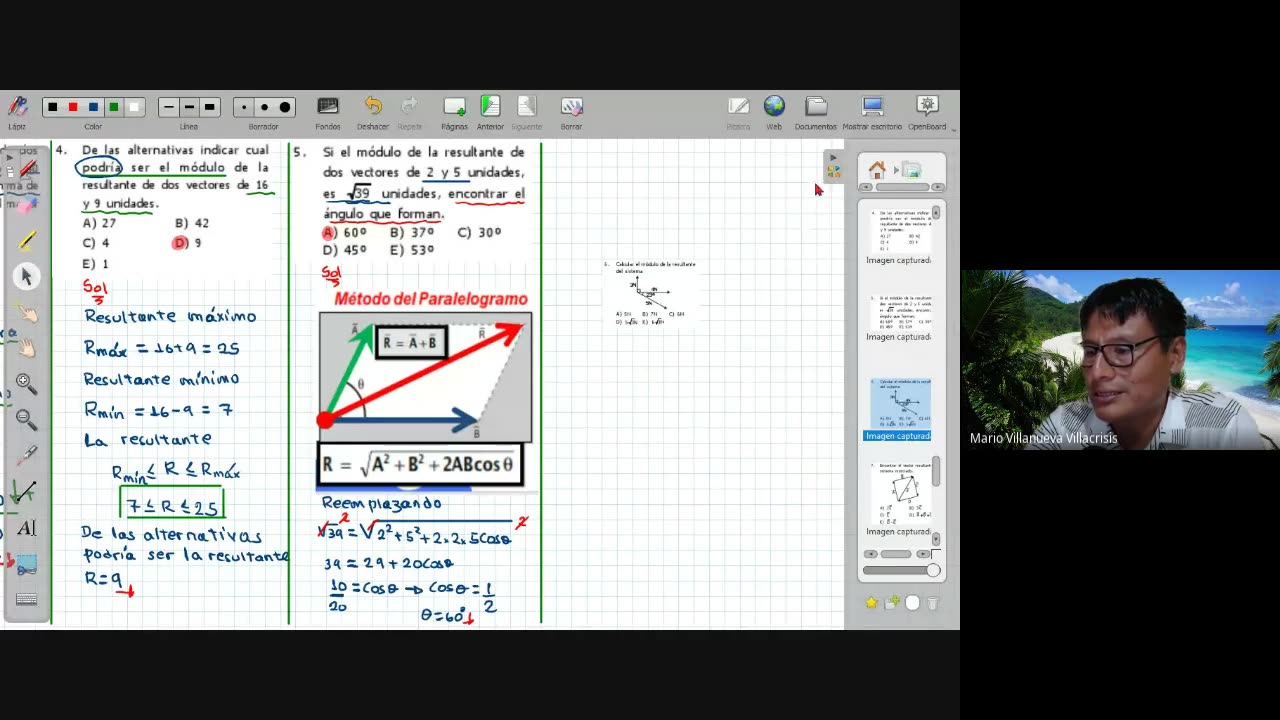1280x720 pixels.
Task: Collapse the right library panel tab
Action: [x=833, y=167]
